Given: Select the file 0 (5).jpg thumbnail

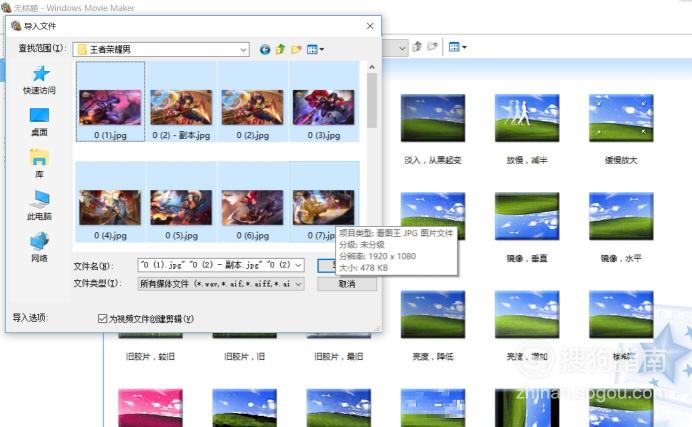Looking at the screenshot, I should pos(181,207).
